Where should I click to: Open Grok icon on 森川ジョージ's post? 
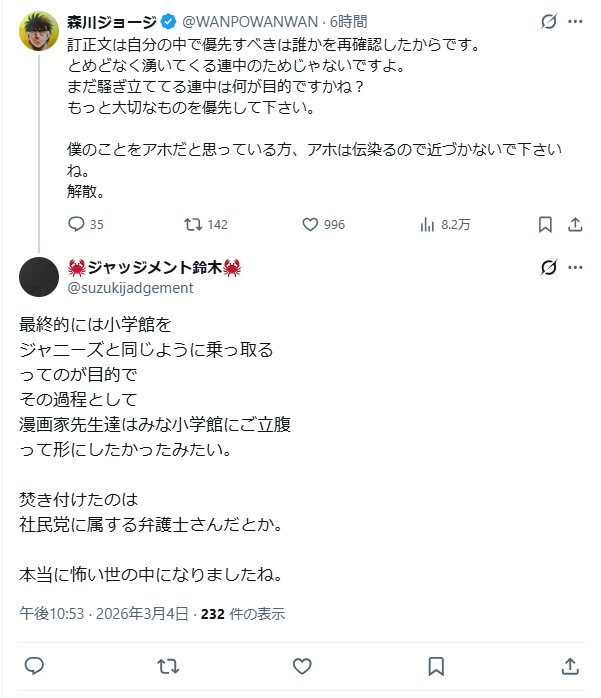click(548, 21)
